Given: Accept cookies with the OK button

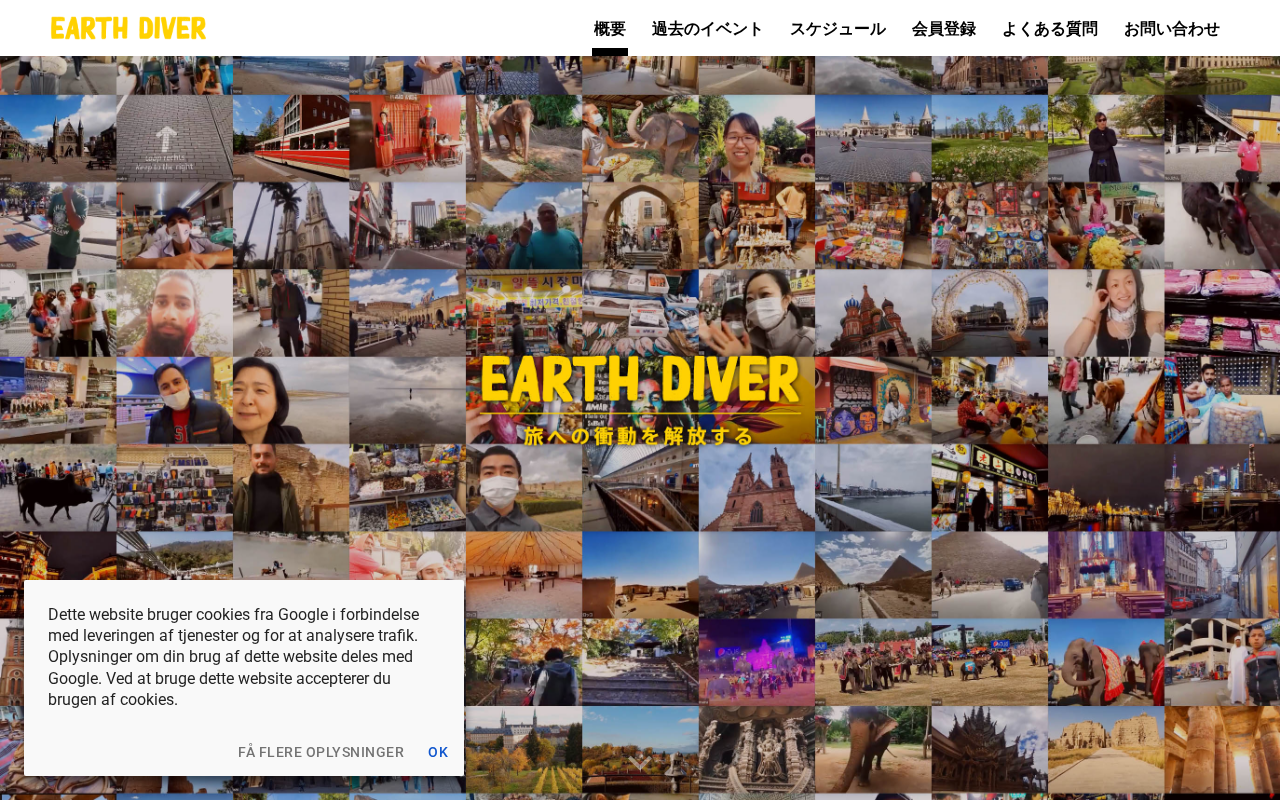Looking at the screenshot, I should click(x=438, y=752).
